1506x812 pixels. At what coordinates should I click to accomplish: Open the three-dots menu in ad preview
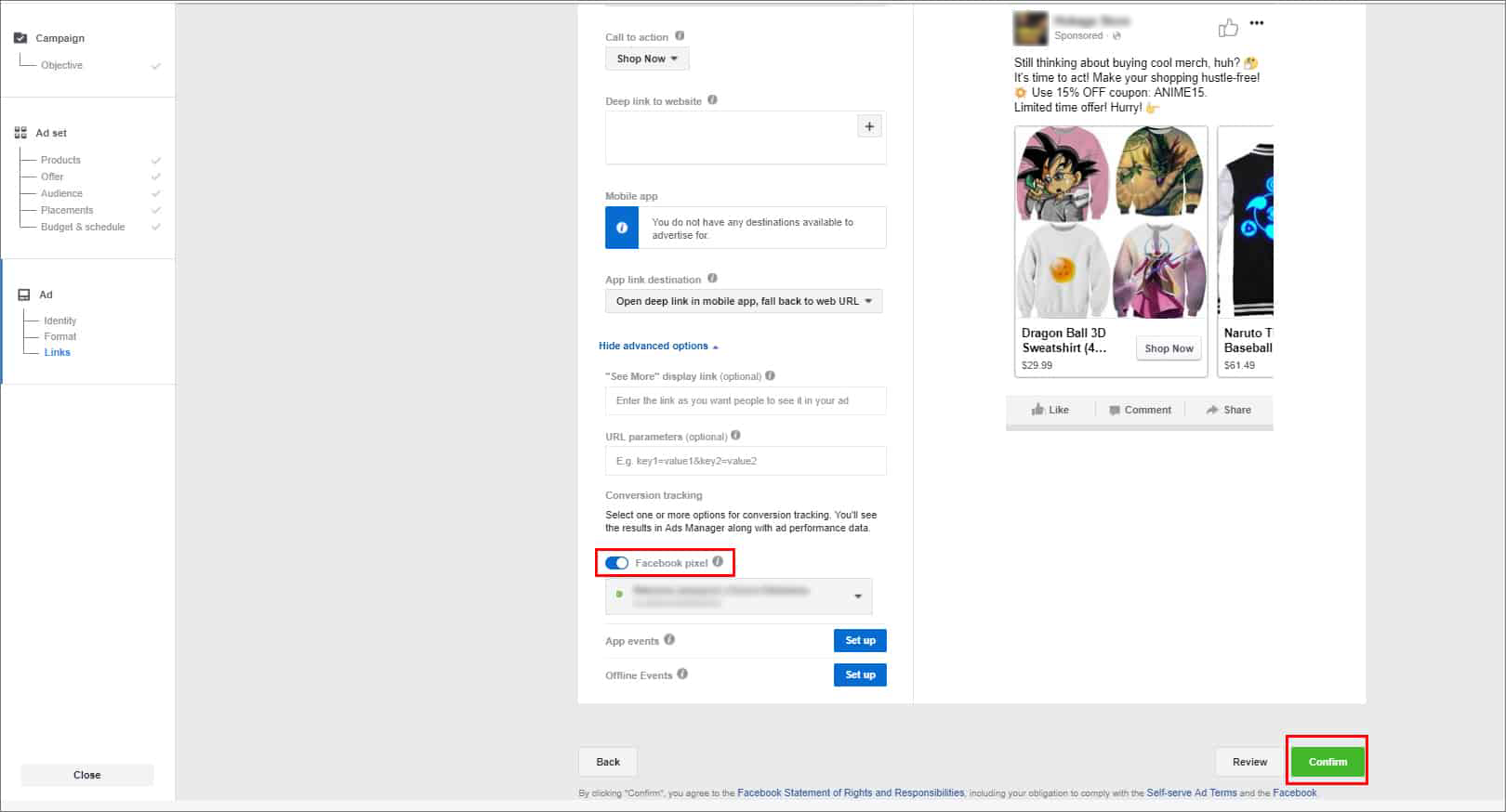(x=1257, y=23)
